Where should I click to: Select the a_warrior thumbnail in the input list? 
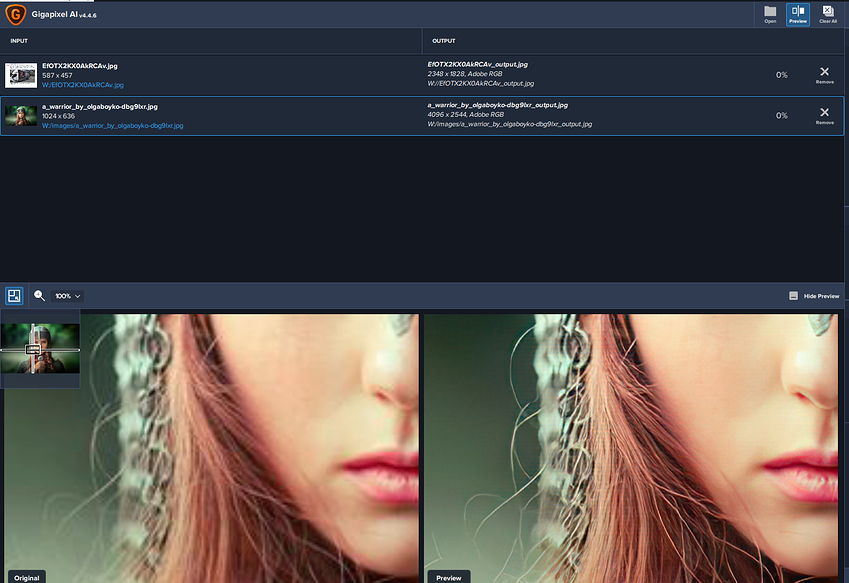[x=21, y=116]
